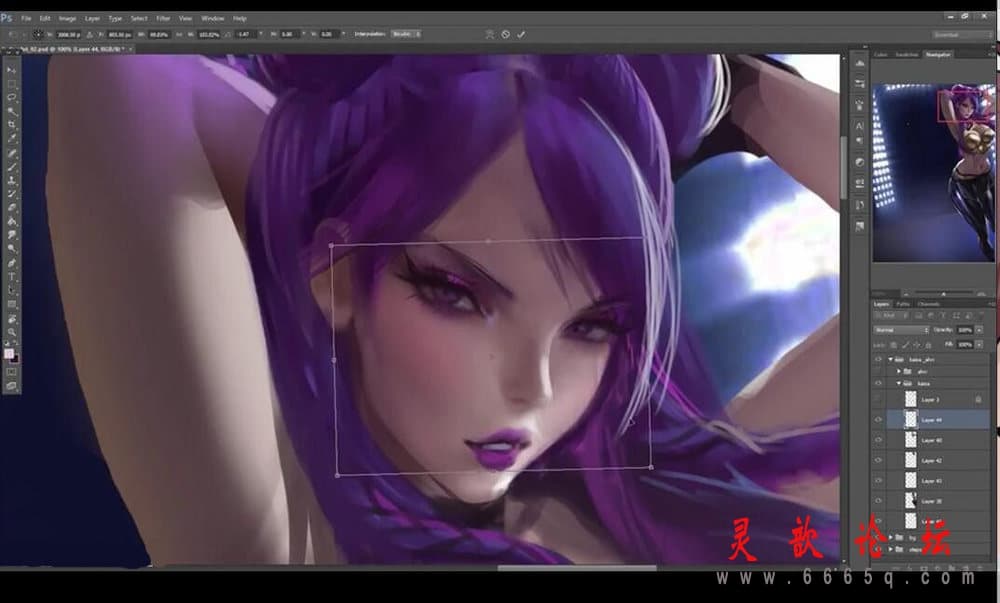Switch to the Swatches tab
The image size is (1000, 603).
click(x=906, y=55)
